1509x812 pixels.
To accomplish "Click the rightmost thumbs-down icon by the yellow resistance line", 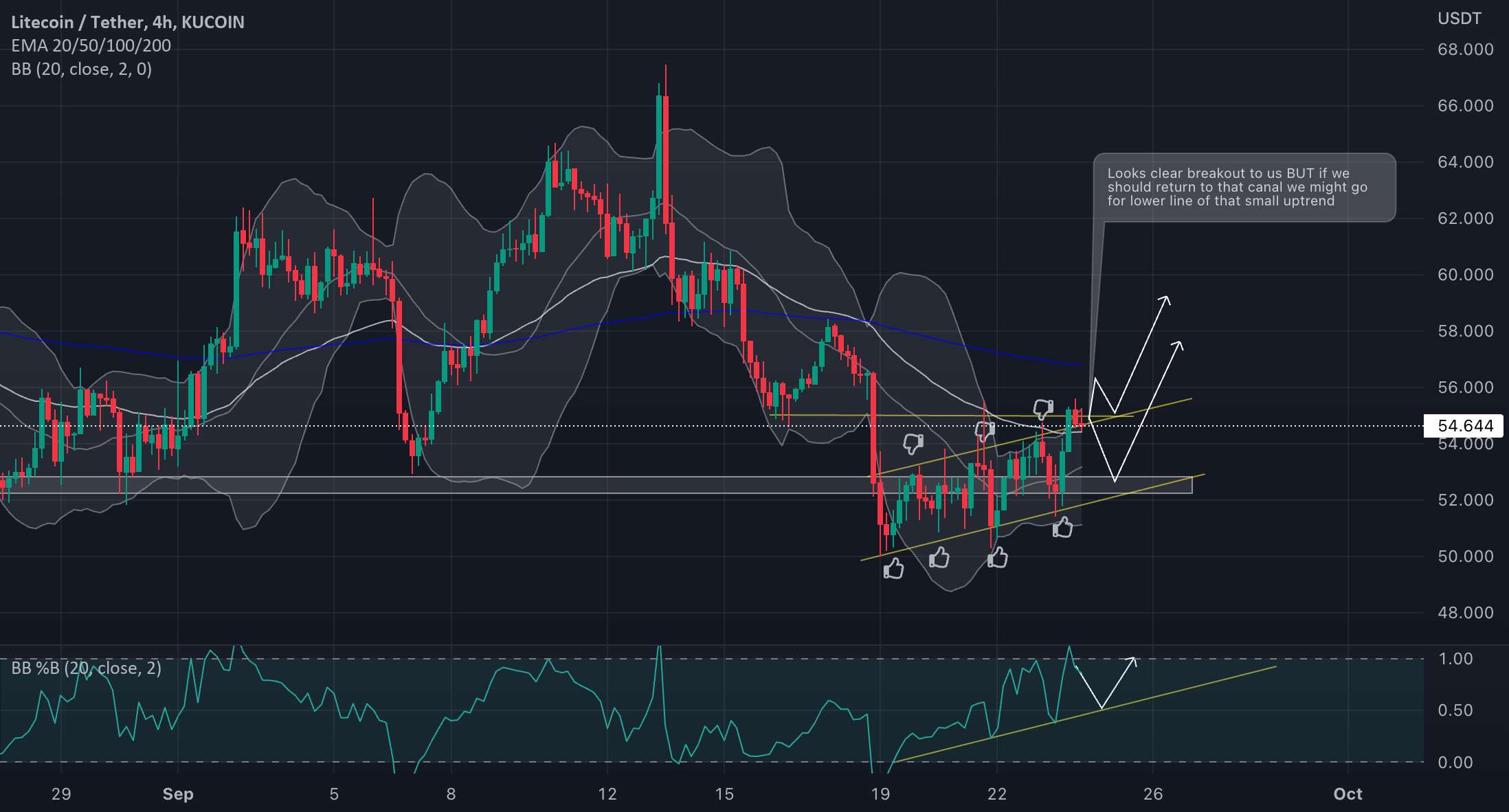I will tap(1044, 409).
